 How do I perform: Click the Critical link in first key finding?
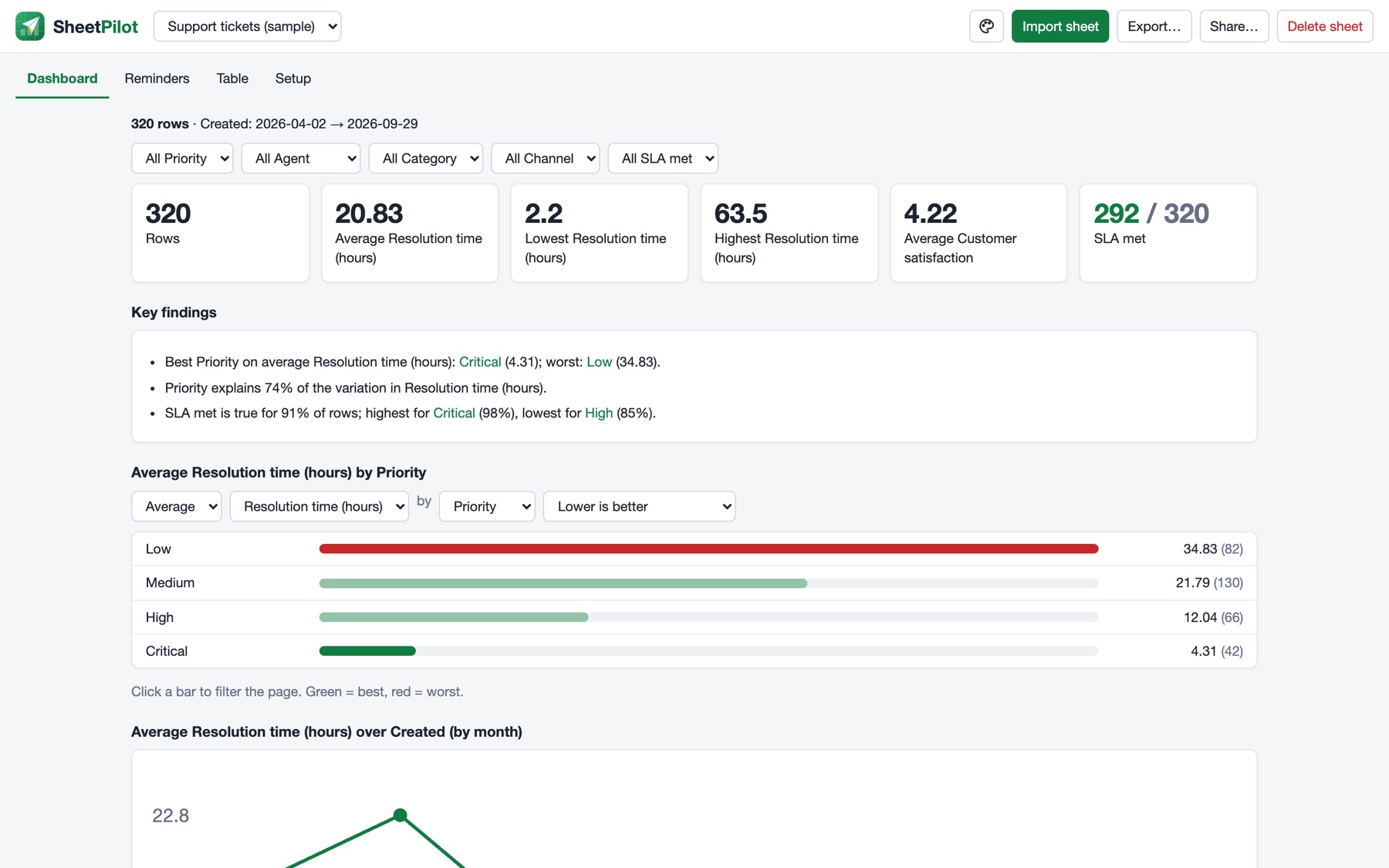[x=480, y=362]
